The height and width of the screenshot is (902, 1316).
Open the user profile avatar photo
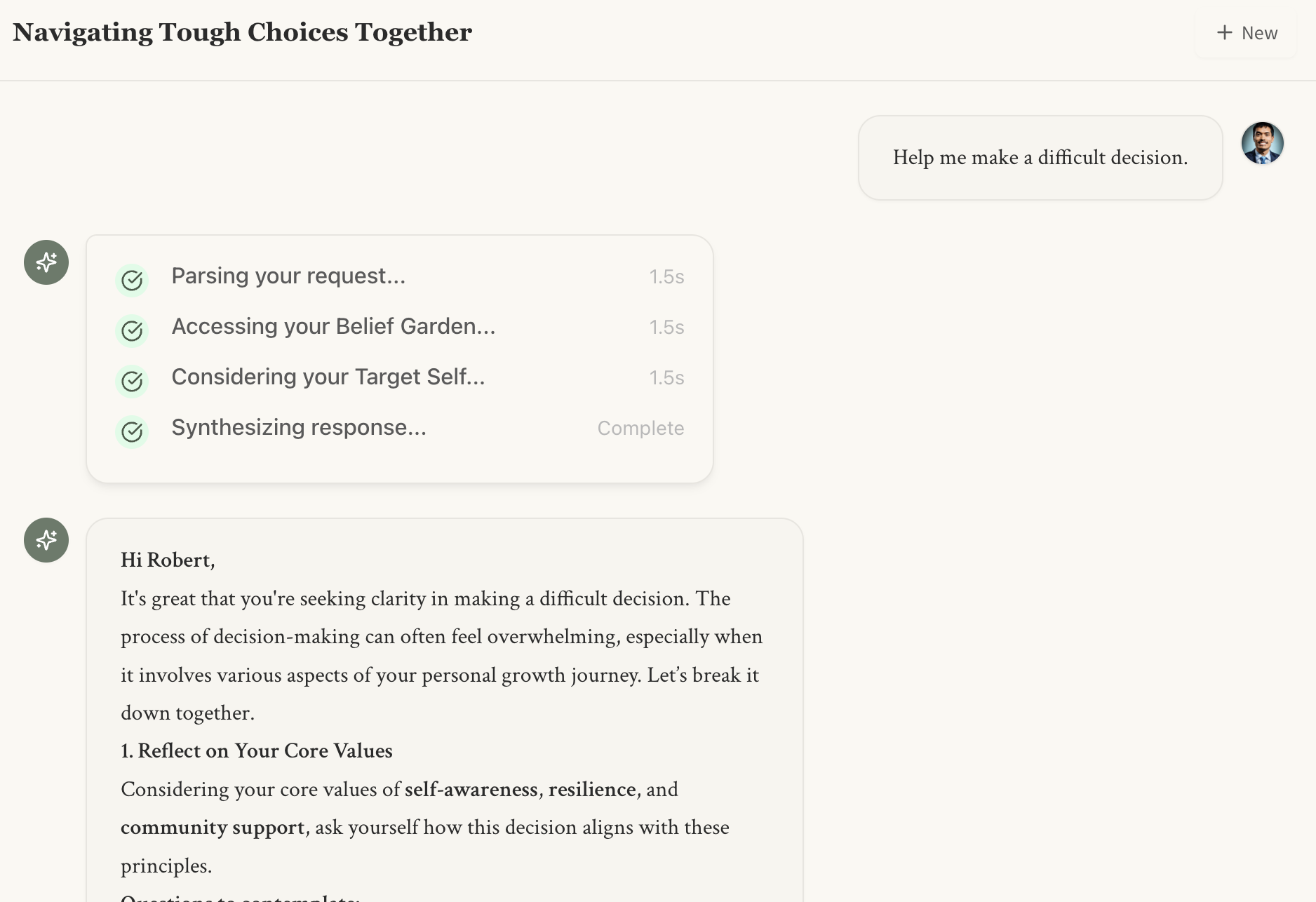point(1262,143)
